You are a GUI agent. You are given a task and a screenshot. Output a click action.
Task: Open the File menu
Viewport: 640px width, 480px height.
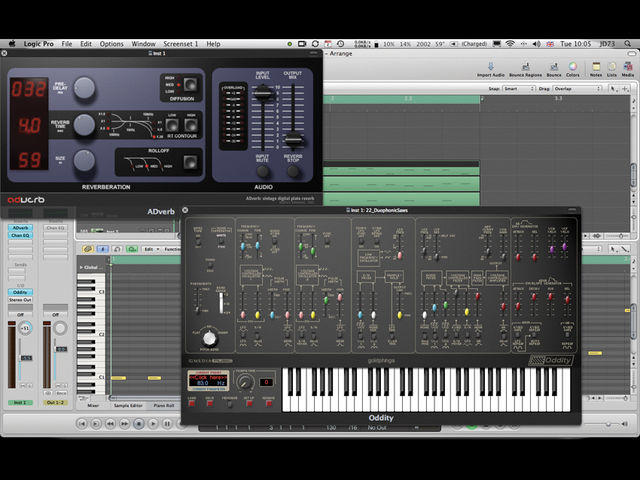tap(67, 44)
